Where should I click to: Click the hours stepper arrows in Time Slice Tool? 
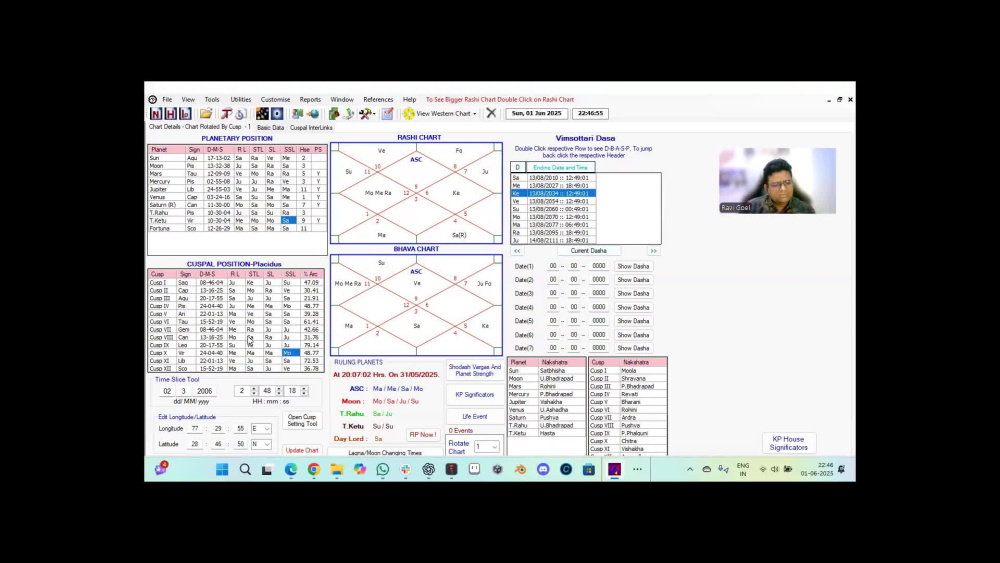pos(254,391)
